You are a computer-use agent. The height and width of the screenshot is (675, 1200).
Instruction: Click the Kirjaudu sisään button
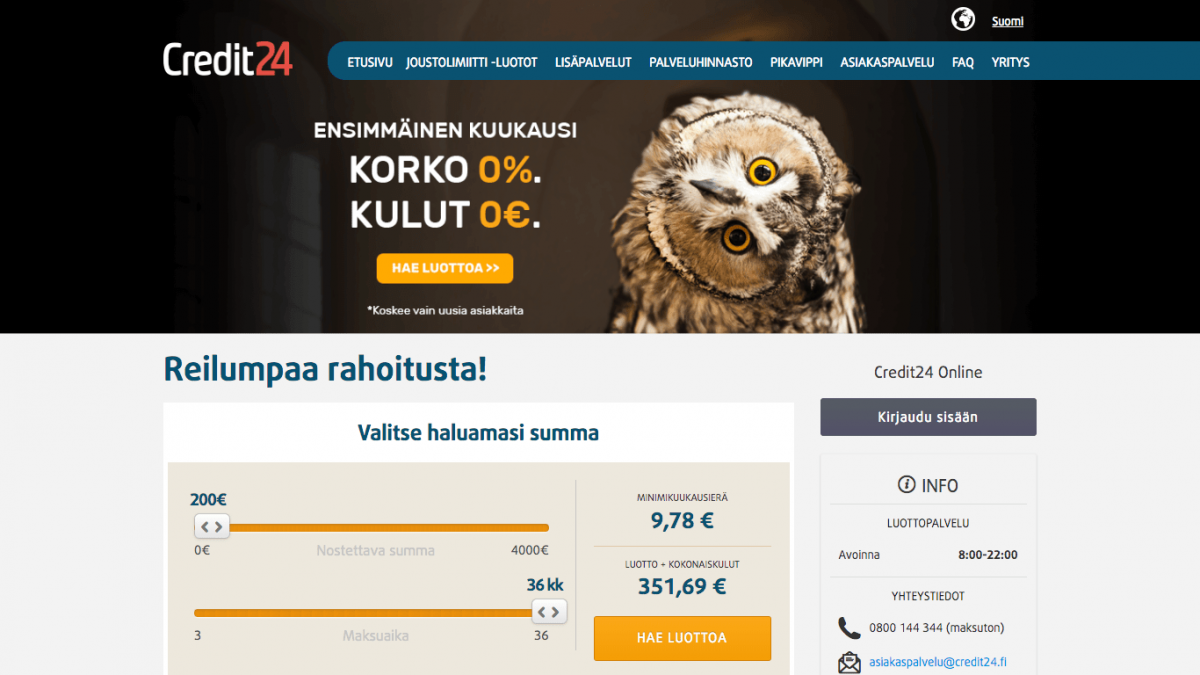(x=928, y=417)
